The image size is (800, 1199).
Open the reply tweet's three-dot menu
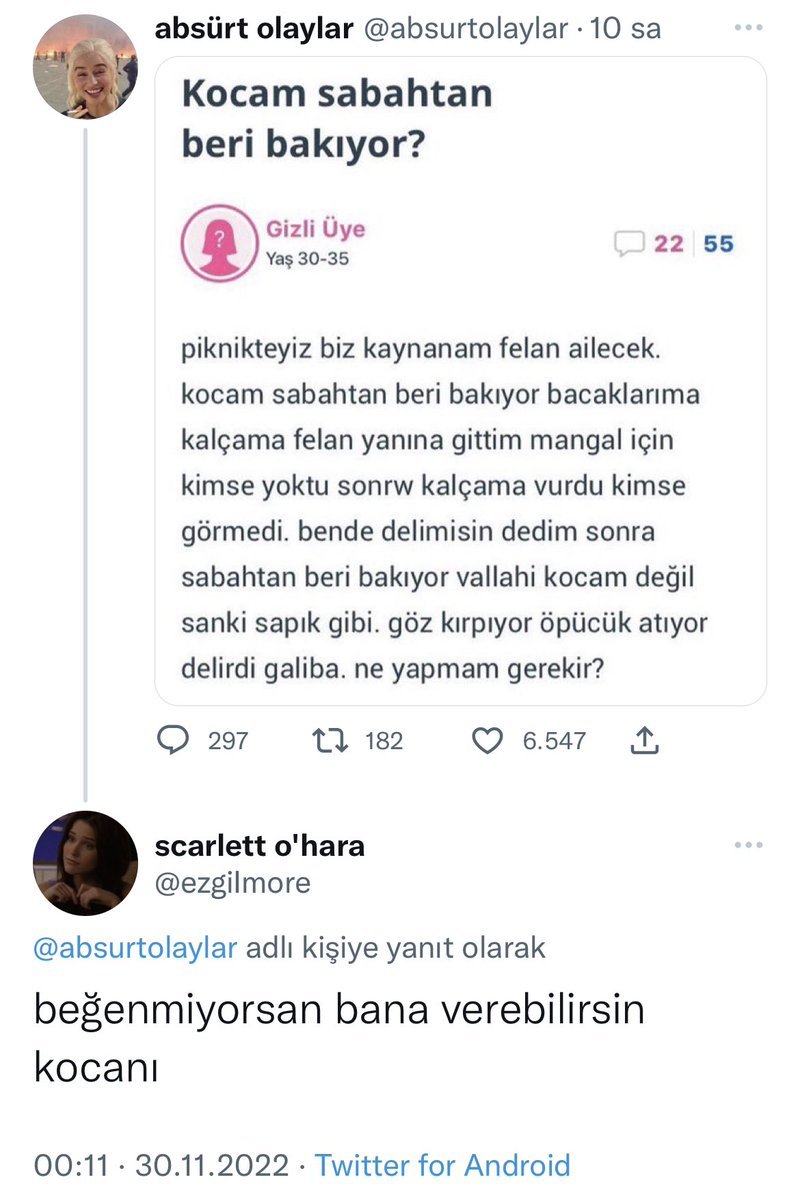coord(748,846)
